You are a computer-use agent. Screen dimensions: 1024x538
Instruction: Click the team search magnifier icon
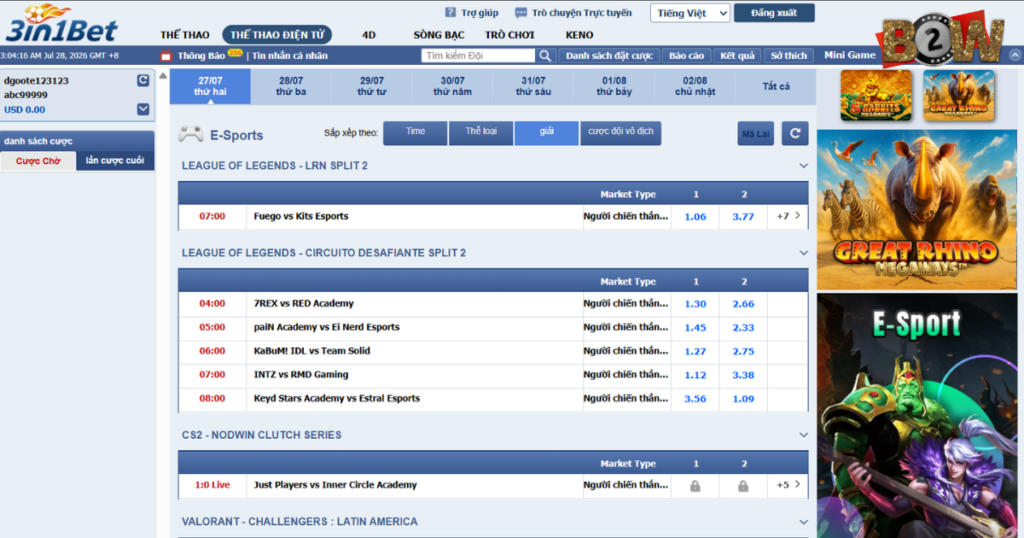tap(545, 55)
